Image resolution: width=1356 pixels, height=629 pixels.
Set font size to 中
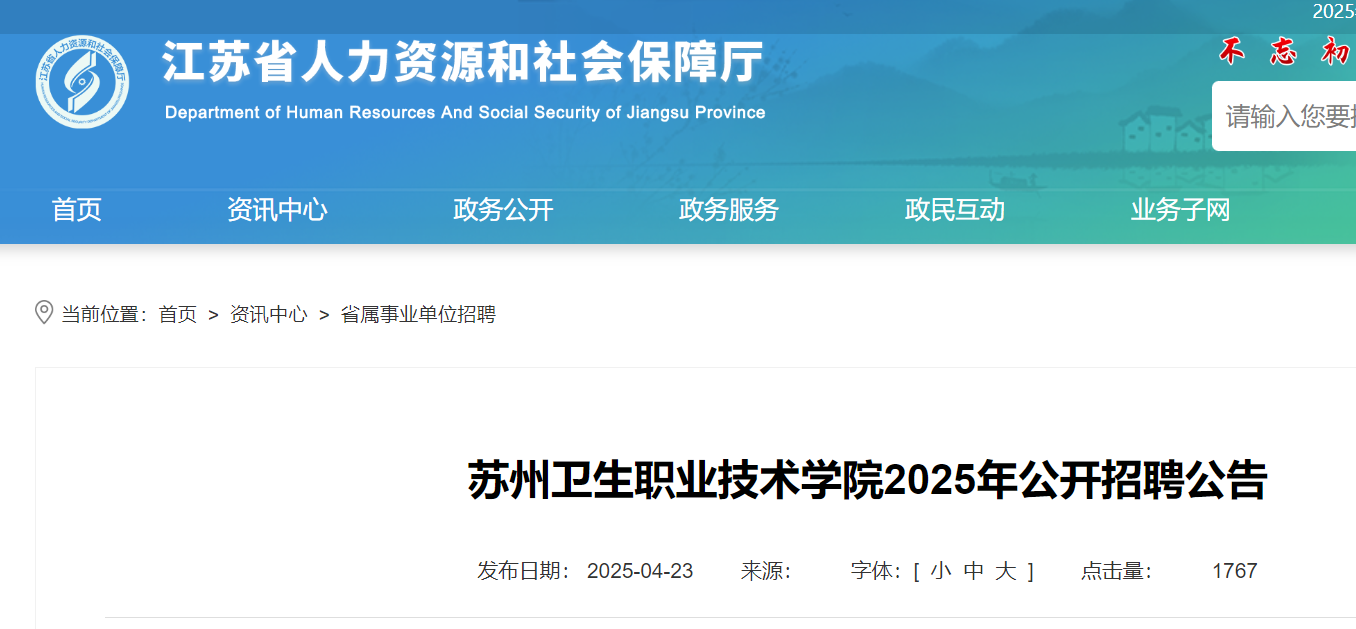[974, 571]
